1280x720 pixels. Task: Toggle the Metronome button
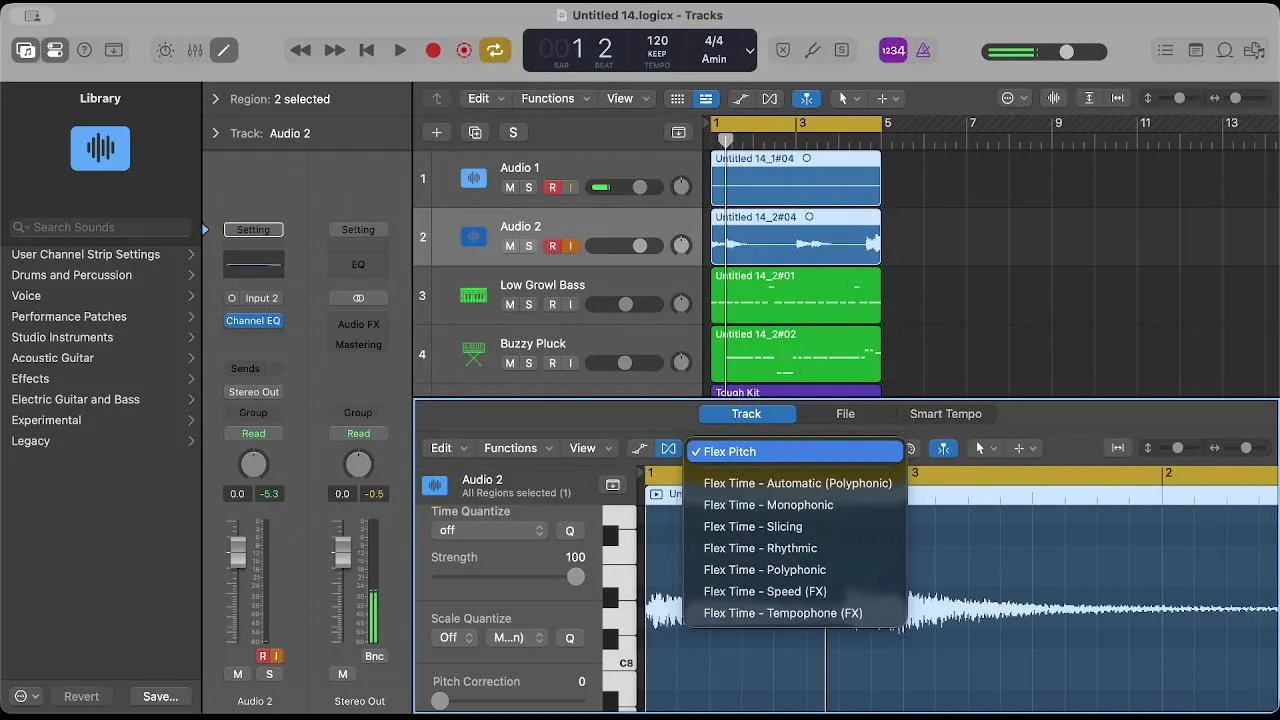[x=923, y=50]
